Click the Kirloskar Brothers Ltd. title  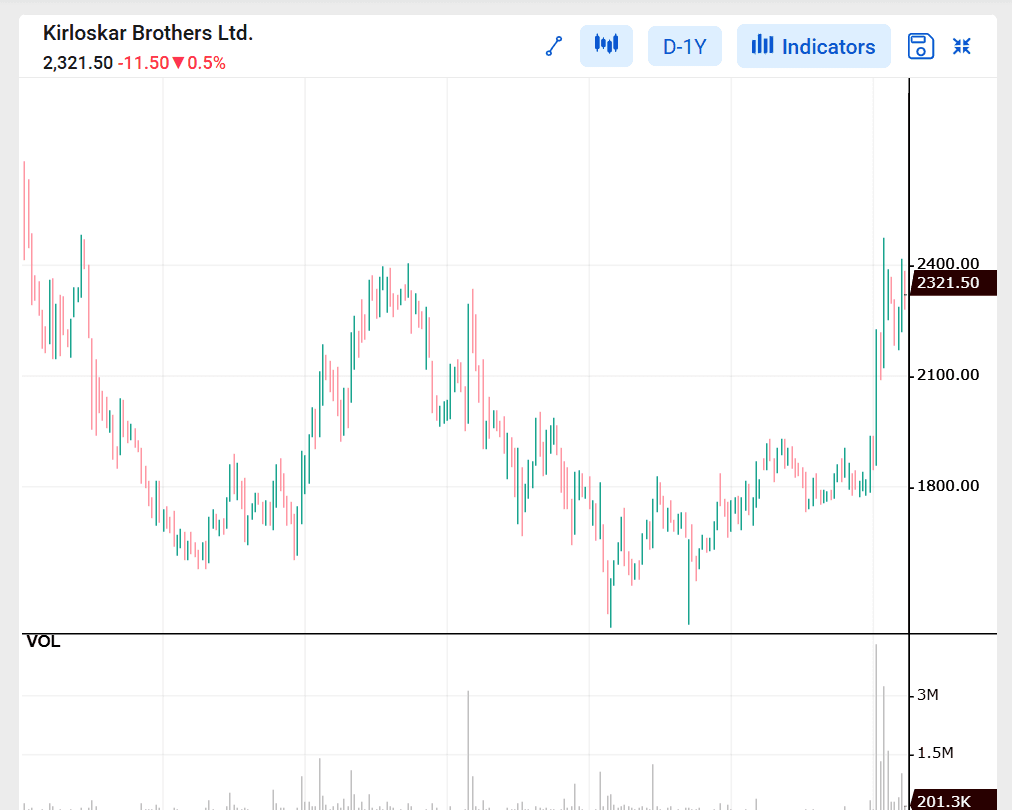tap(148, 33)
